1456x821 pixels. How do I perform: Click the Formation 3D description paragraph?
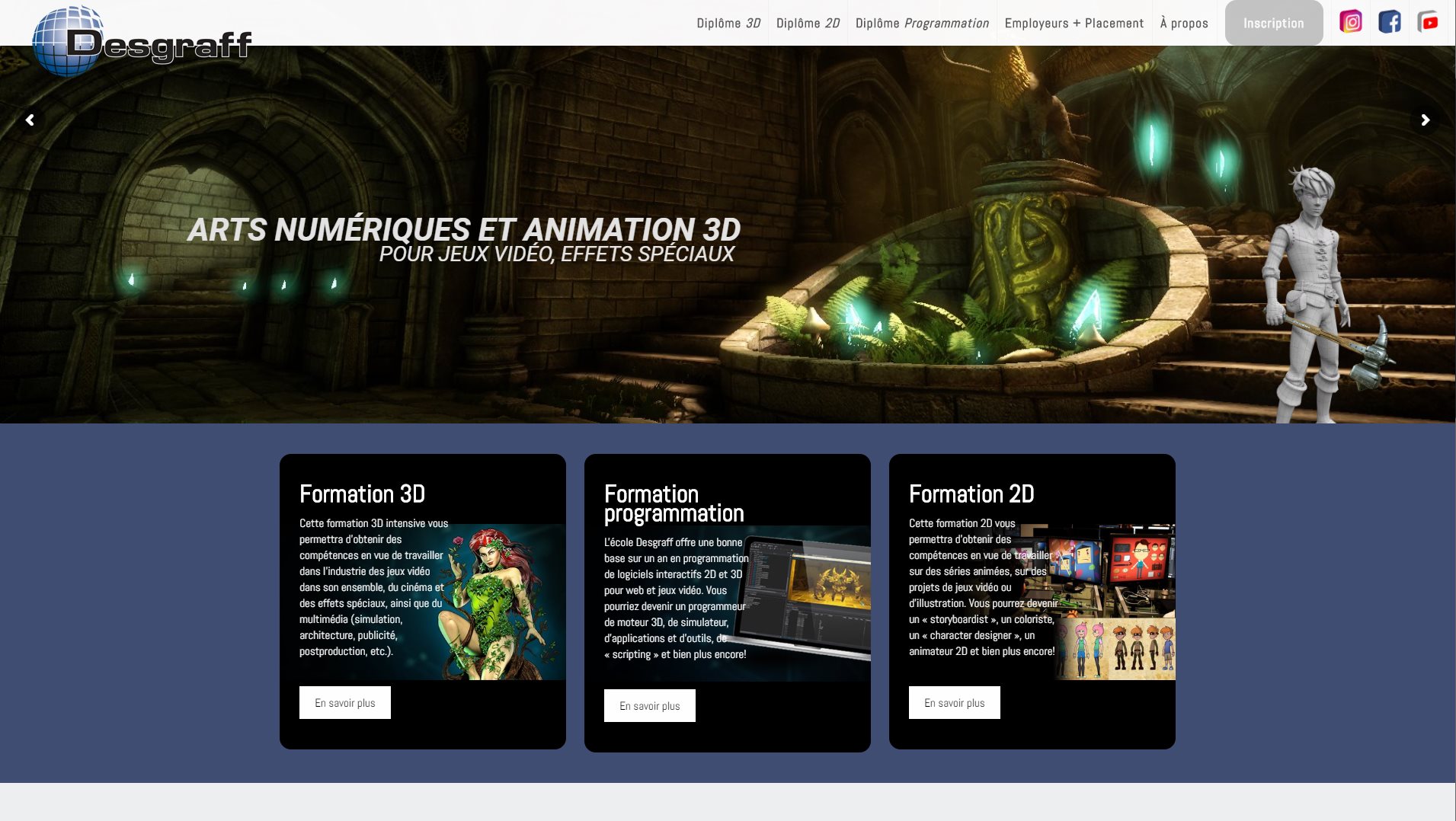(373, 587)
